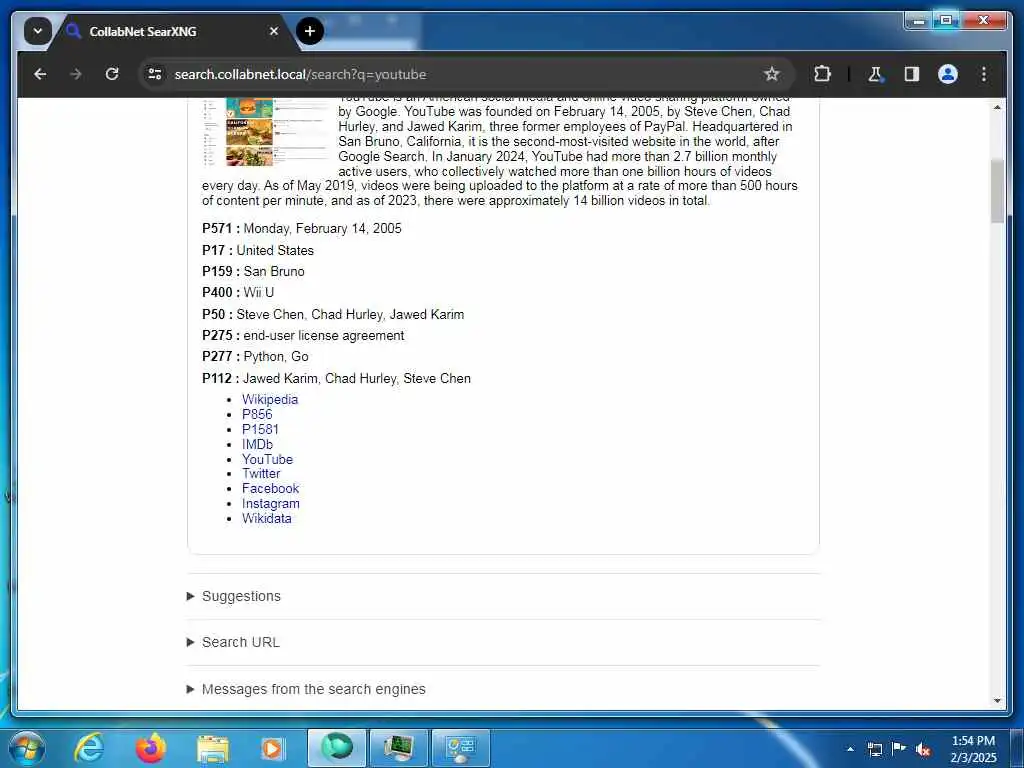1024x768 pixels.
Task: Show hidden tray icons arrow
Action: point(850,749)
